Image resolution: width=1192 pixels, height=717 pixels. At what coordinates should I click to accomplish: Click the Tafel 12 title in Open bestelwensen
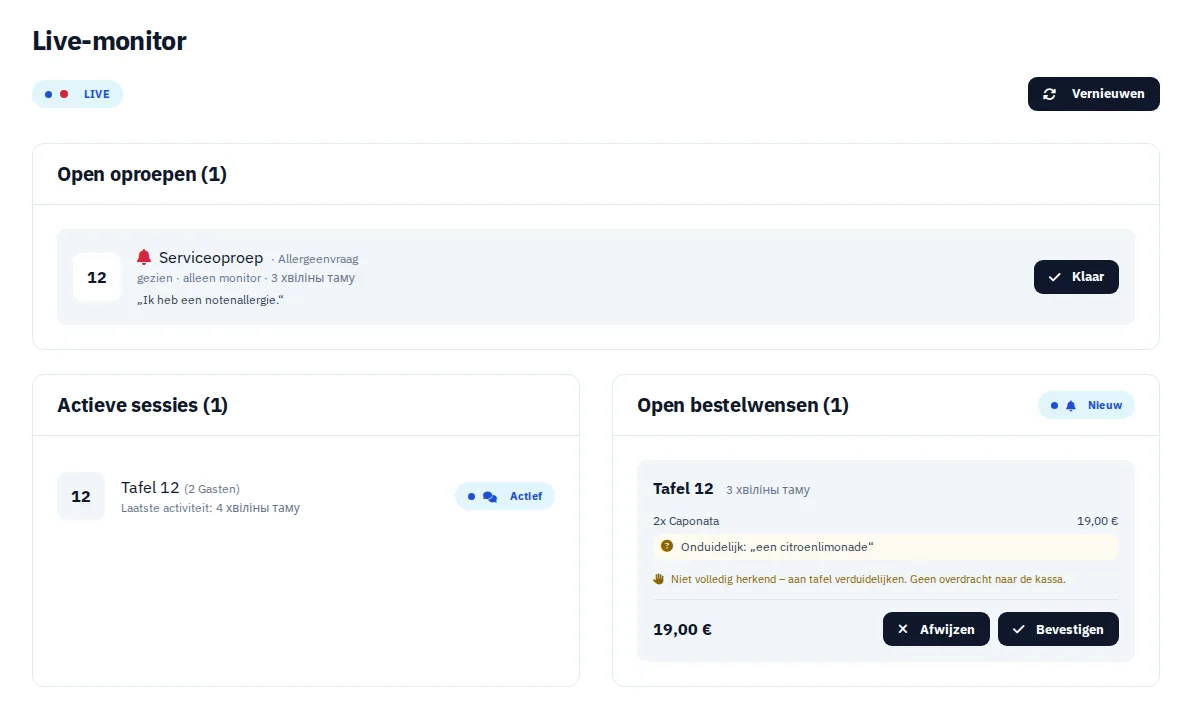(683, 489)
